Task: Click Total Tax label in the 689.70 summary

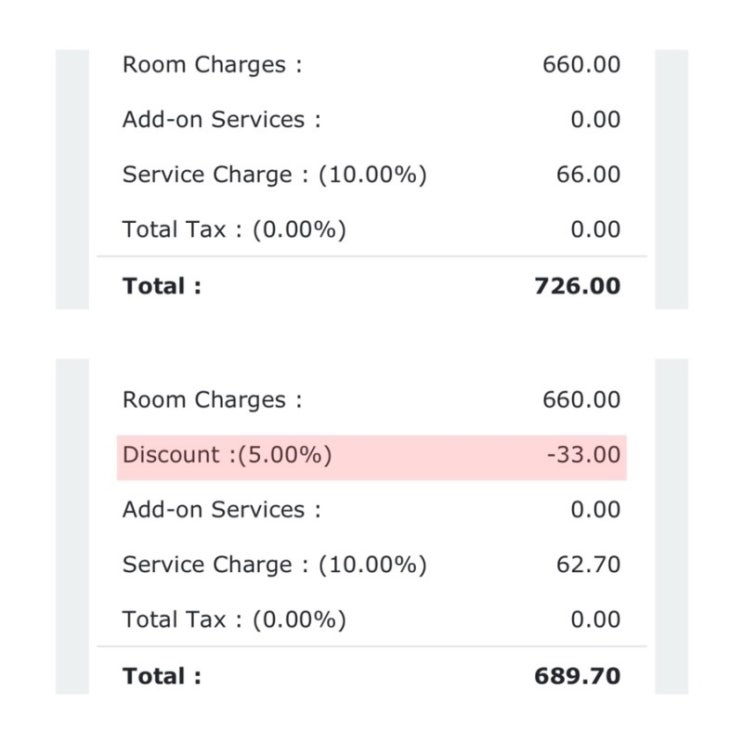Action: click(x=234, y=620)
